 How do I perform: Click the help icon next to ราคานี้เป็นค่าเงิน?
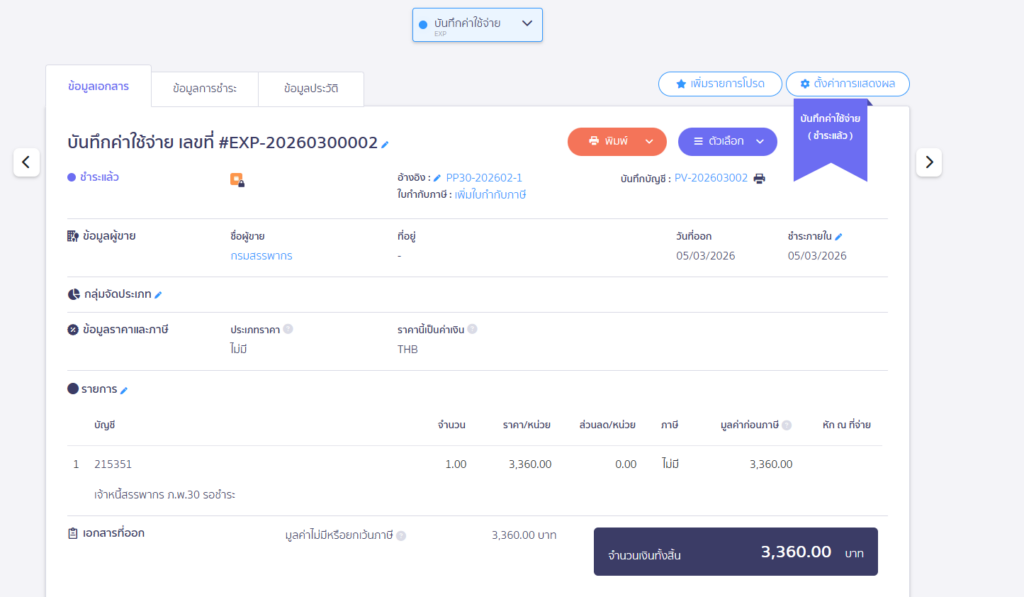472,329
